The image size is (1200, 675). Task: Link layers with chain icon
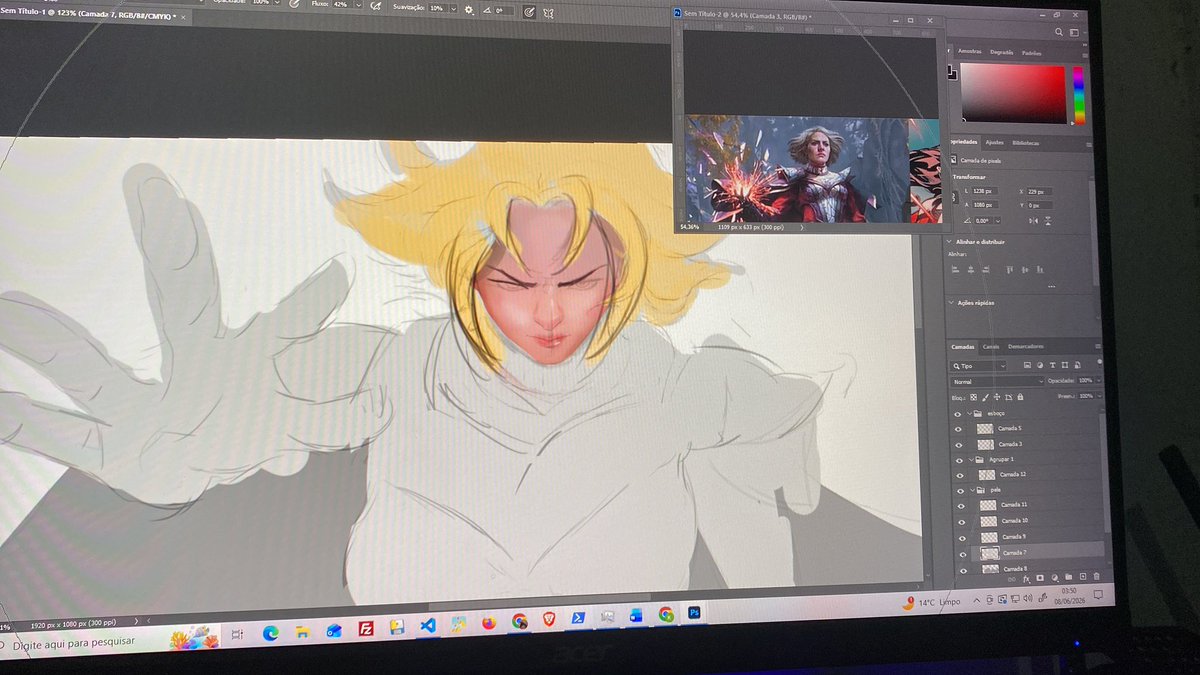[x=1012, y=578]
